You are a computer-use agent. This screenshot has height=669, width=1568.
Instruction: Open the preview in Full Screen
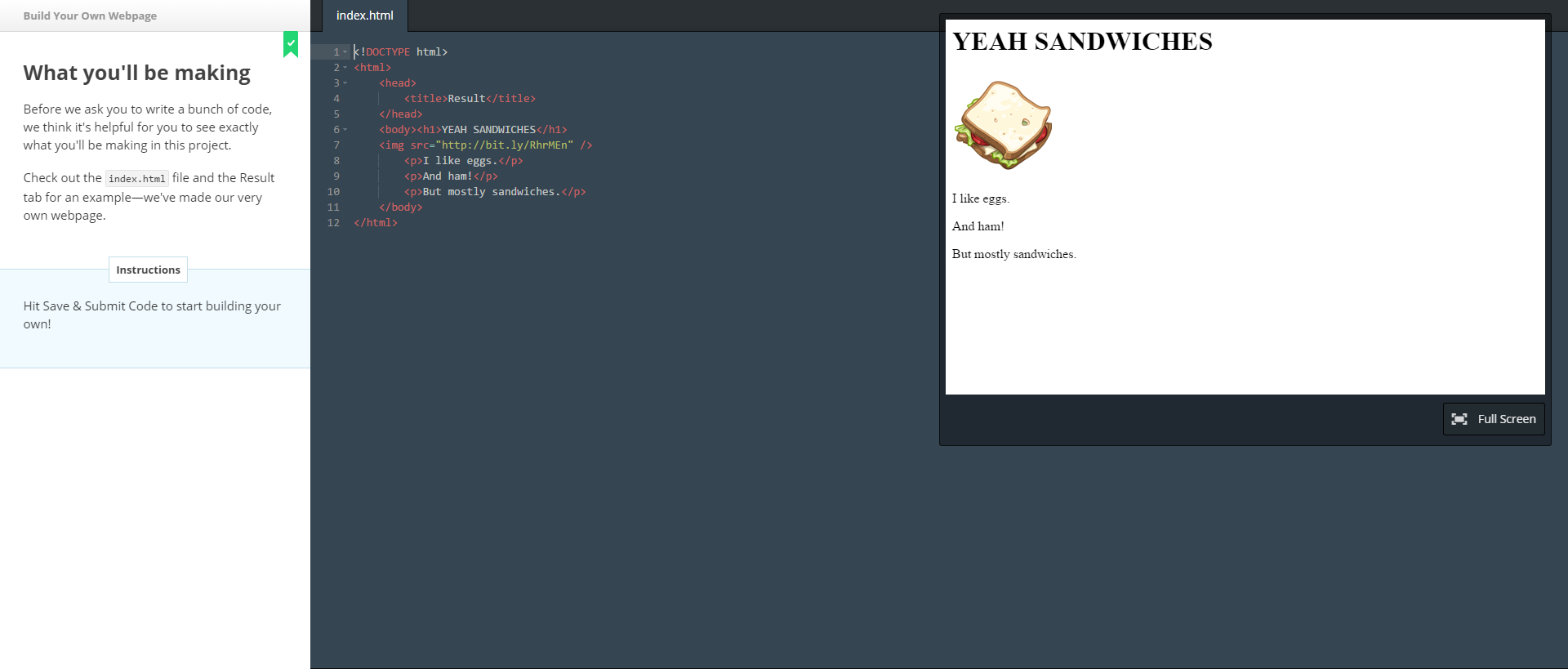1493,419
